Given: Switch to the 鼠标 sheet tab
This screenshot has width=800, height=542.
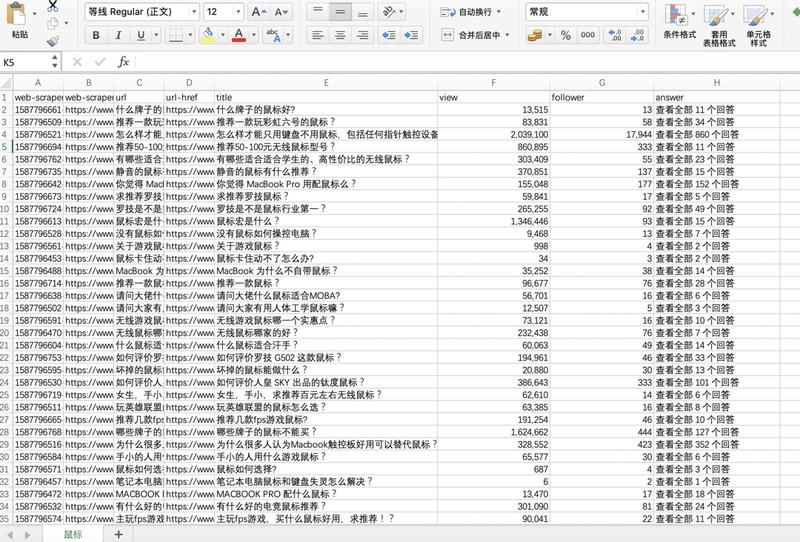Looking at the screenshot, I should (73, 534).
